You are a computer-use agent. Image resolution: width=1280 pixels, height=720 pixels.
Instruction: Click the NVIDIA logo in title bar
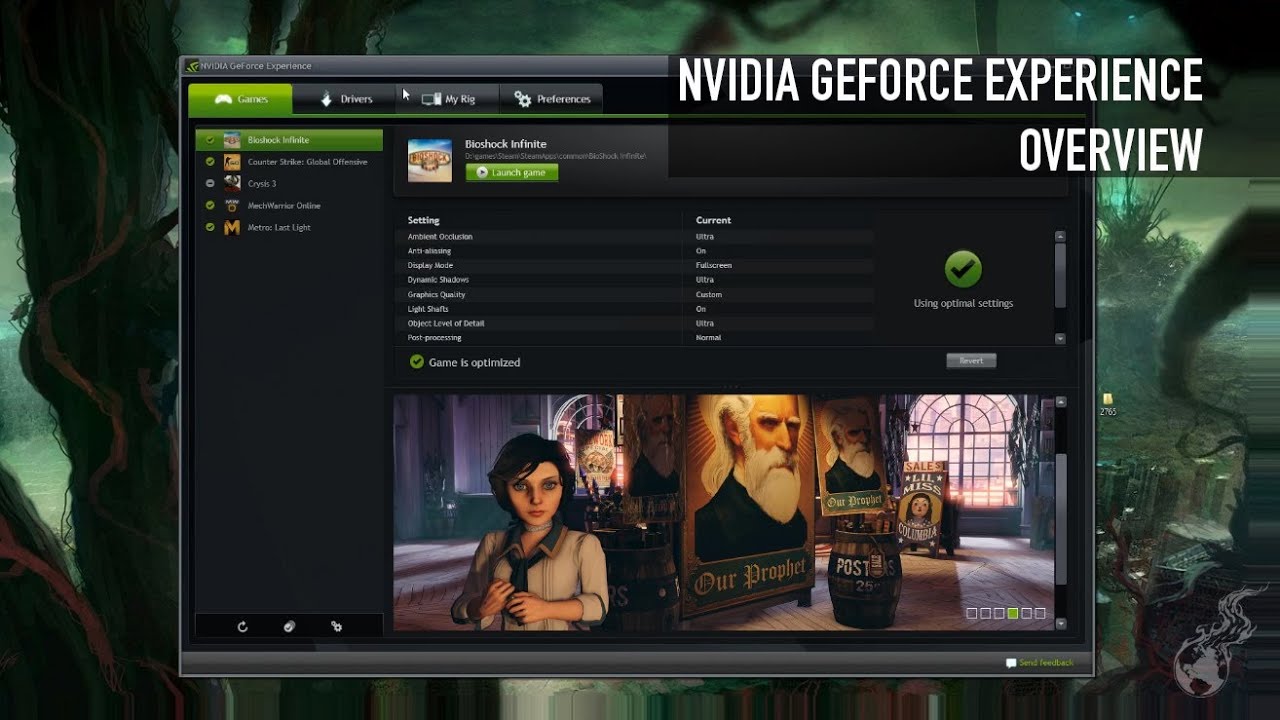(x=192, y=66)
